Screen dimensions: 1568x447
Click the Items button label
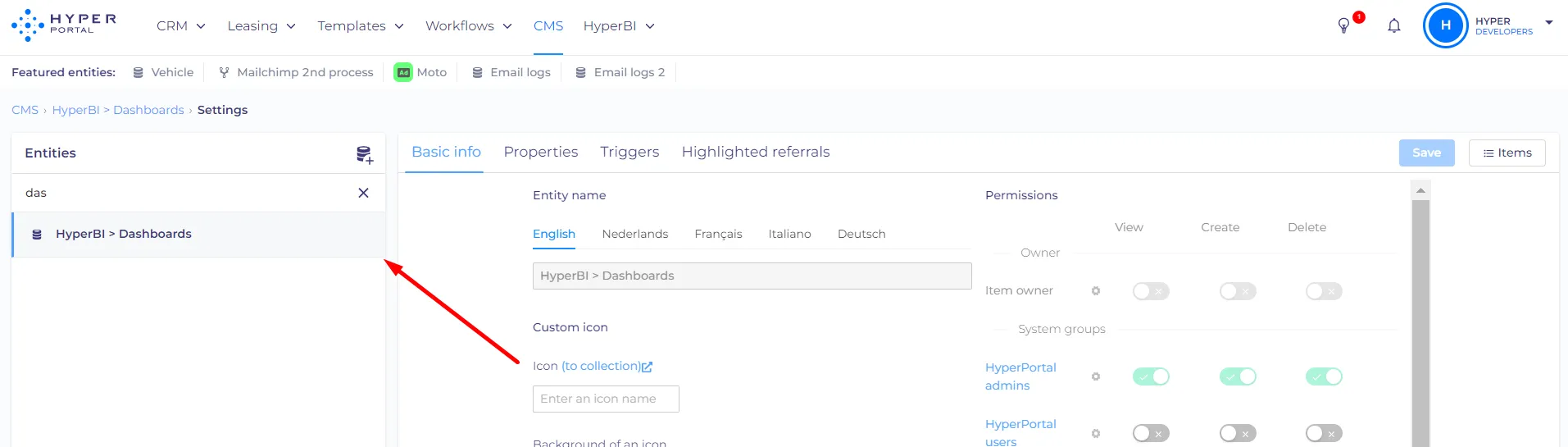[1515, 153]
